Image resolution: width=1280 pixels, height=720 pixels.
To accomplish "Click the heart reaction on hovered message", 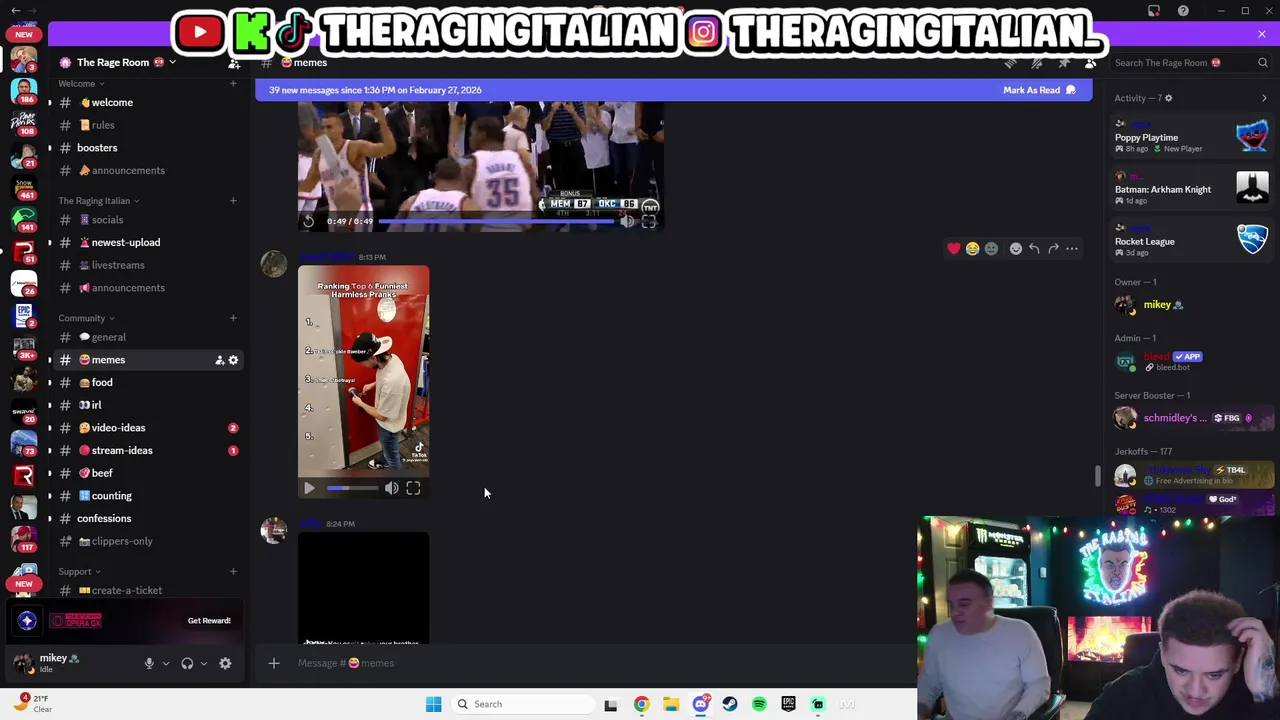I will point(954,248).
